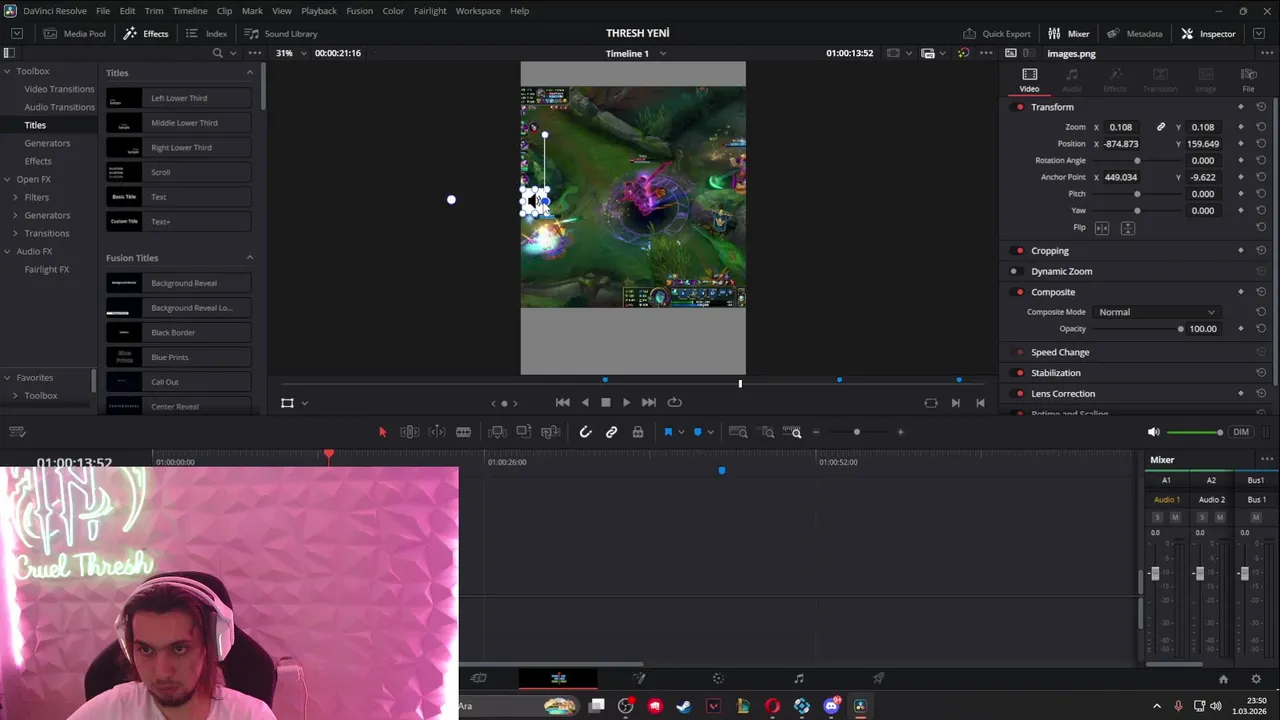The height and width of the screenshot is (720, 1280).
Task: Open the Composite Mode dropdown
Action: pos(1156,312)
